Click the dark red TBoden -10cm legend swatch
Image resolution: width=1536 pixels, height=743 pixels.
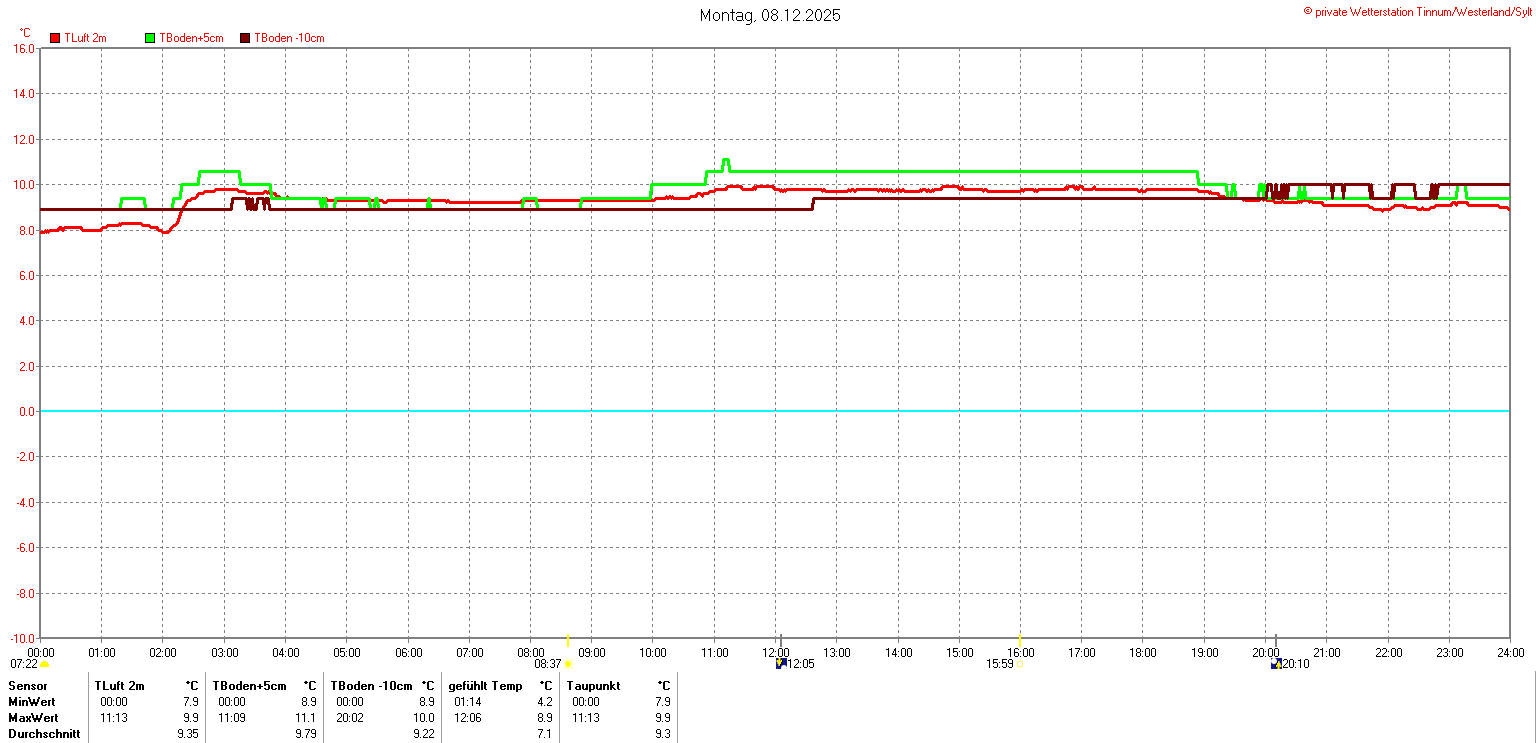point(246,38)
